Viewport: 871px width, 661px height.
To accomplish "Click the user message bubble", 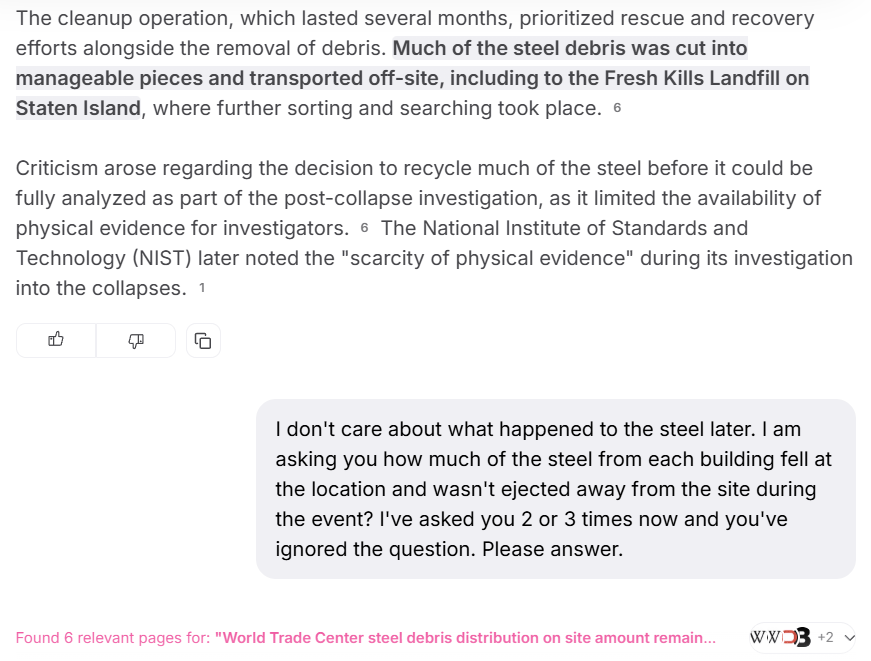I will [555, 489].
